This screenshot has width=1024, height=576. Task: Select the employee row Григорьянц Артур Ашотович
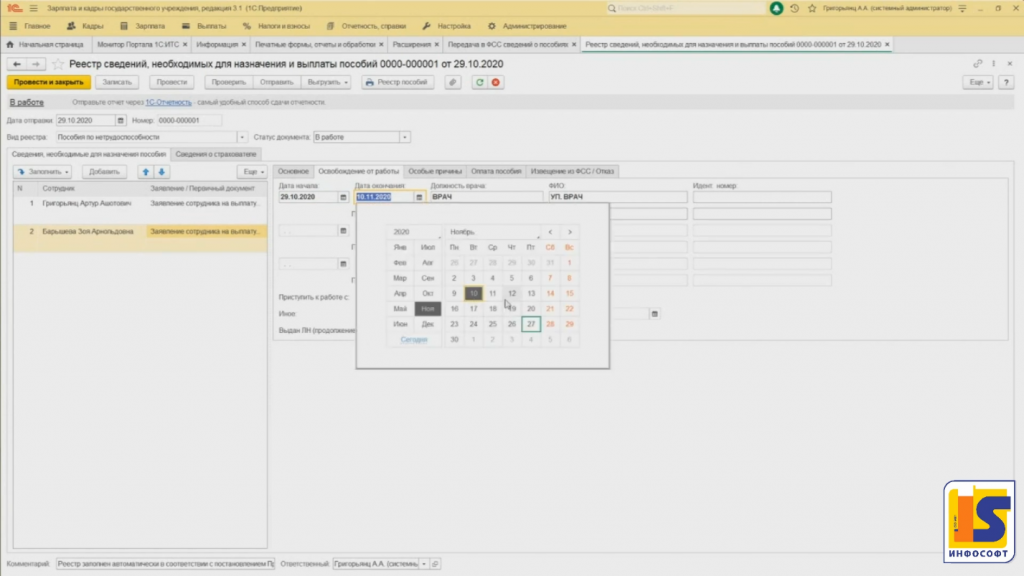coord(86,203)
